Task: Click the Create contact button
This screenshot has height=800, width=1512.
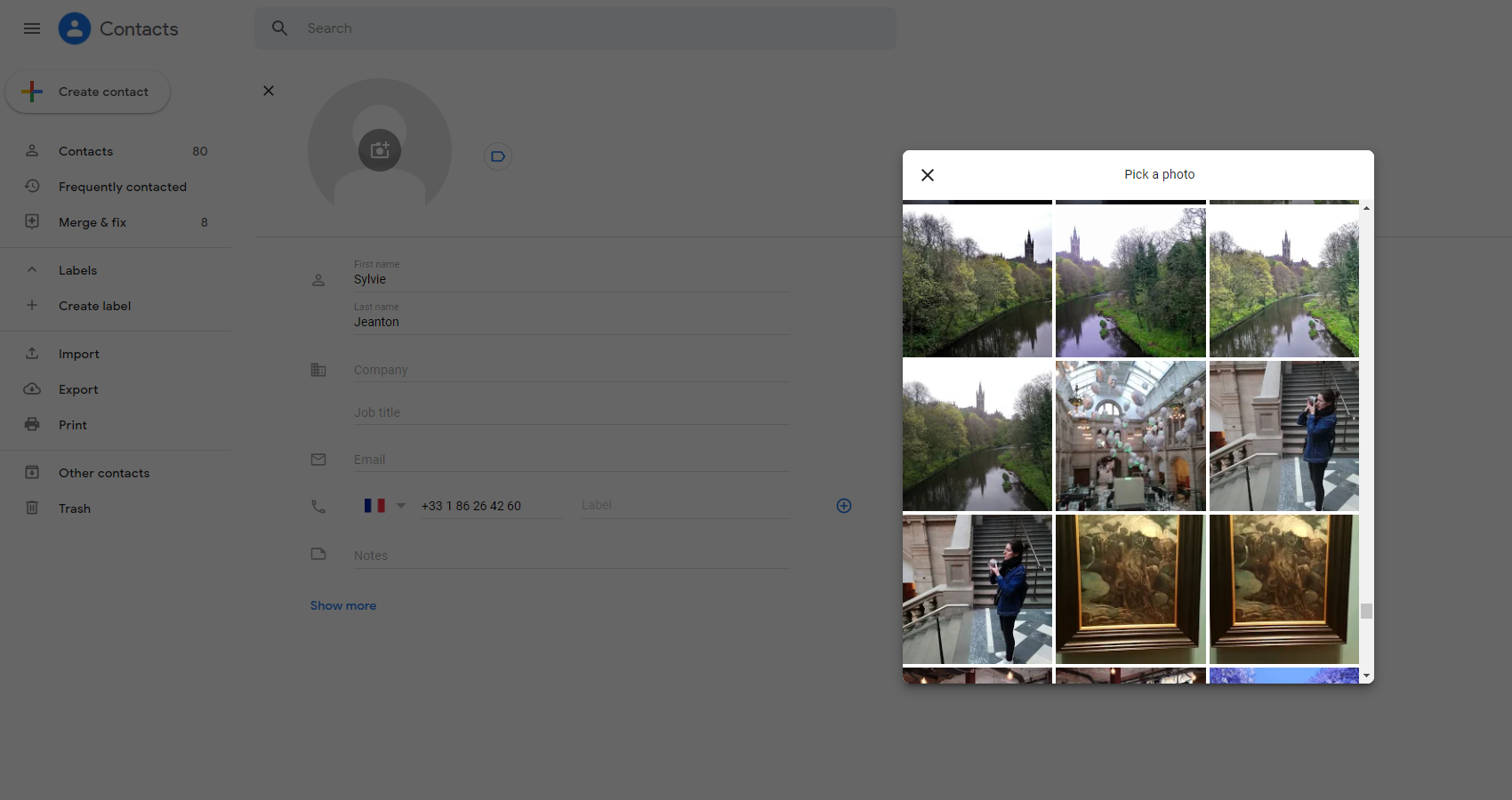Action: pos(87,92)
